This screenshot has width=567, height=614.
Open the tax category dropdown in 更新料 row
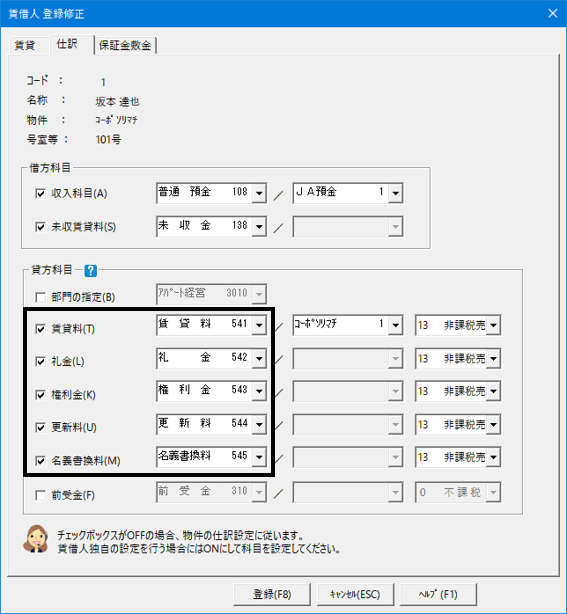coord(493,424)
